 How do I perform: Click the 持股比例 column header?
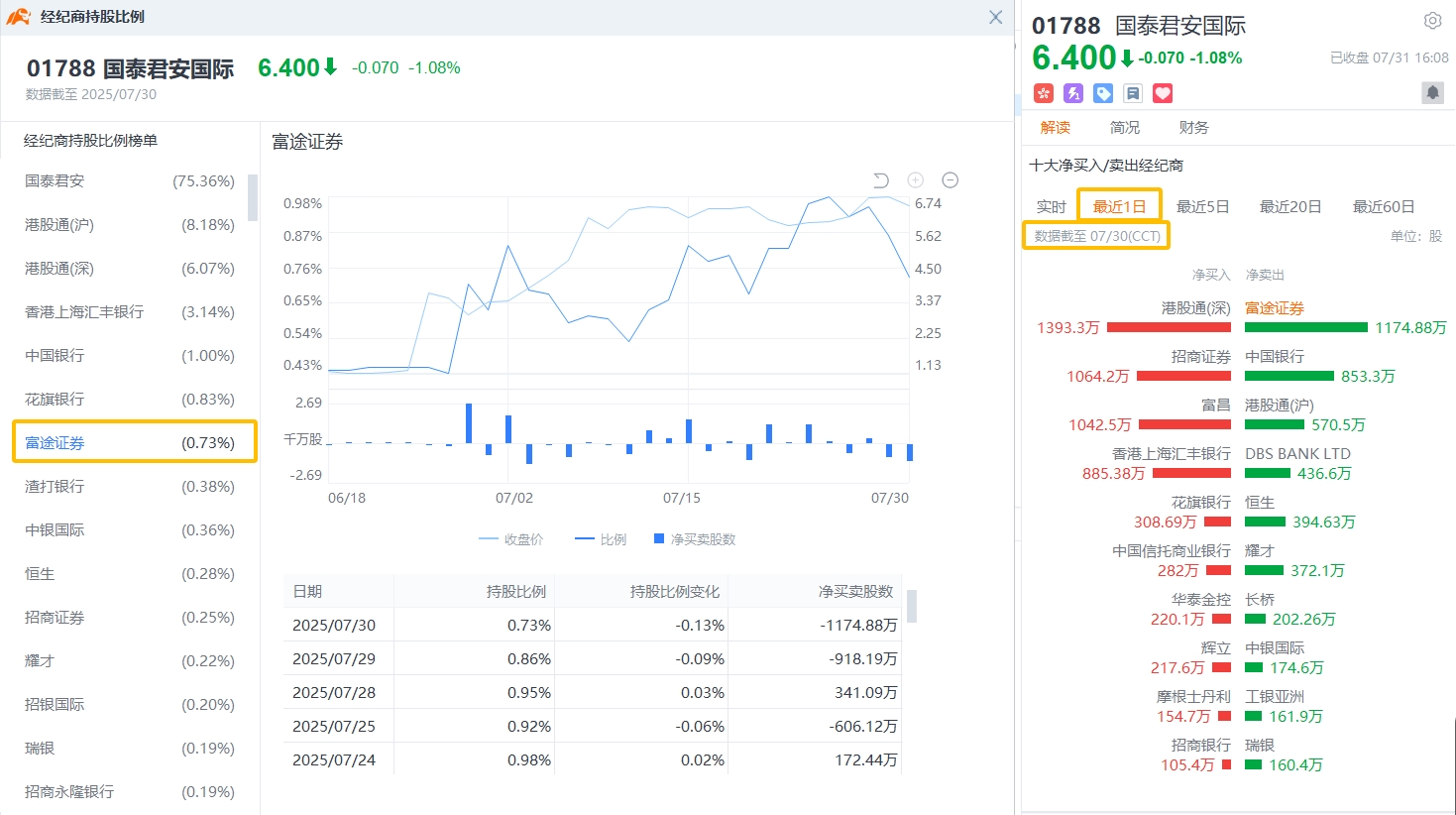516,592
